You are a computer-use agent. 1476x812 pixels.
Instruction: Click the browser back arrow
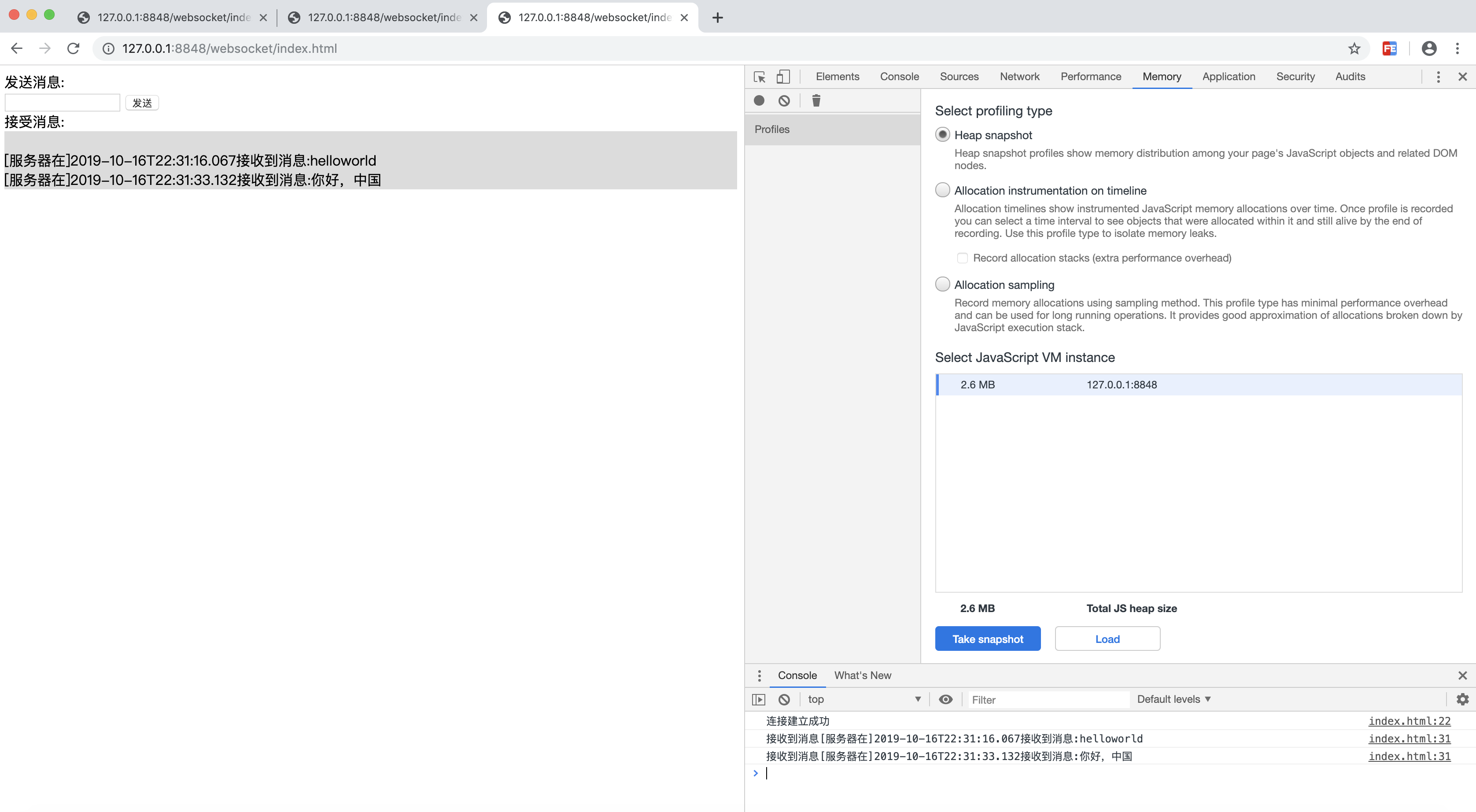(x=17, y=49)
